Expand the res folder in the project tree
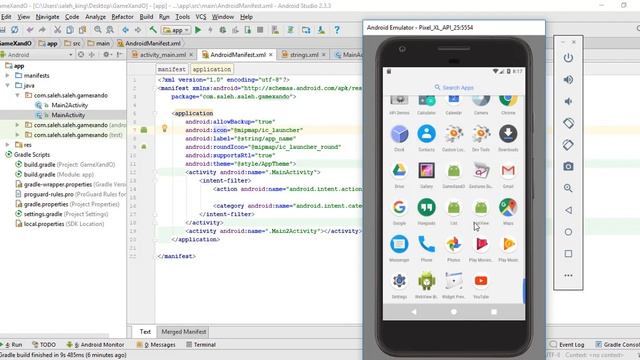640x360 pixels. click(7, 144)
